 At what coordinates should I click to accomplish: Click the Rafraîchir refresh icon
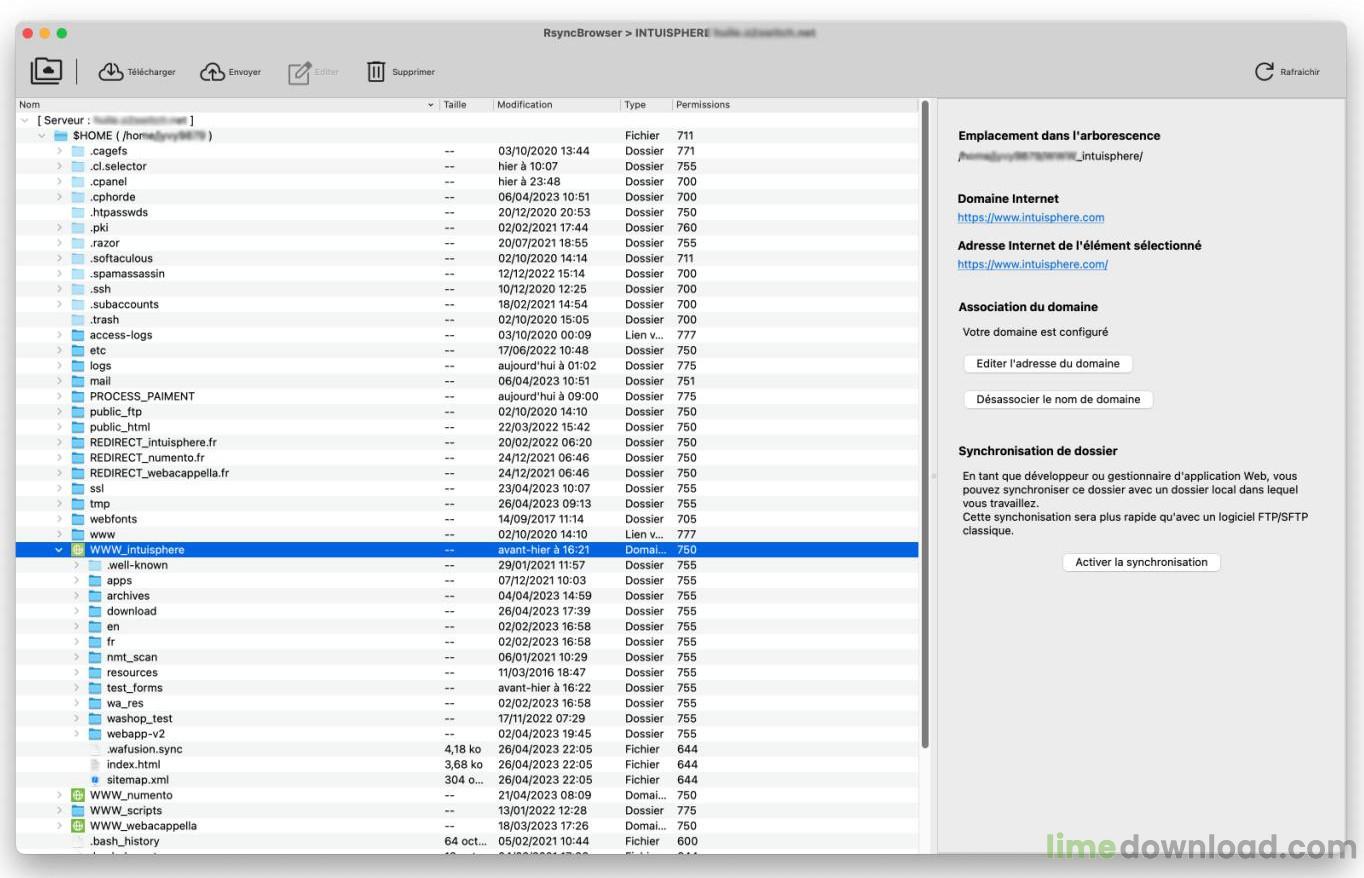1264,70
